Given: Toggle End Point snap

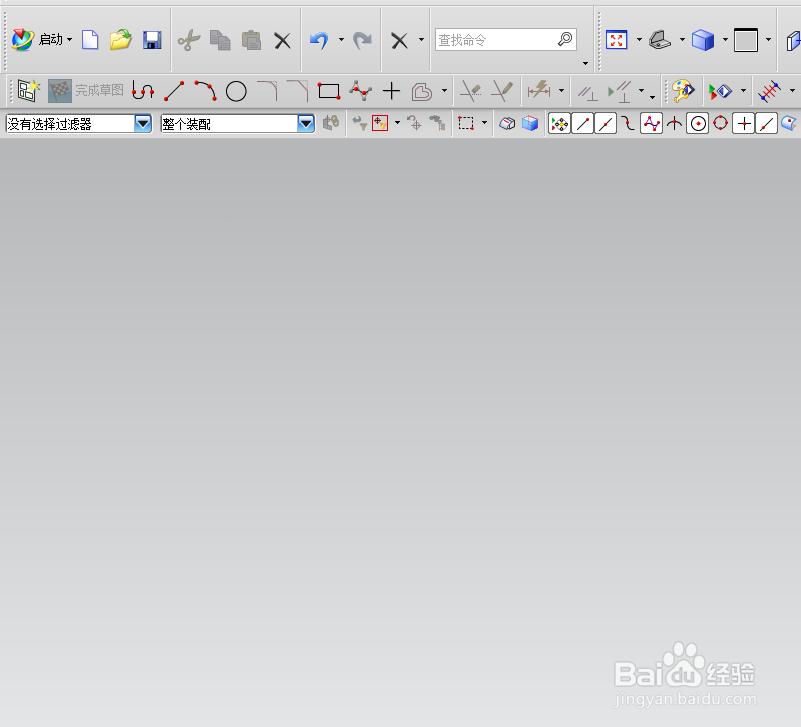Looking at the screenshot, I should click(582, 124).
